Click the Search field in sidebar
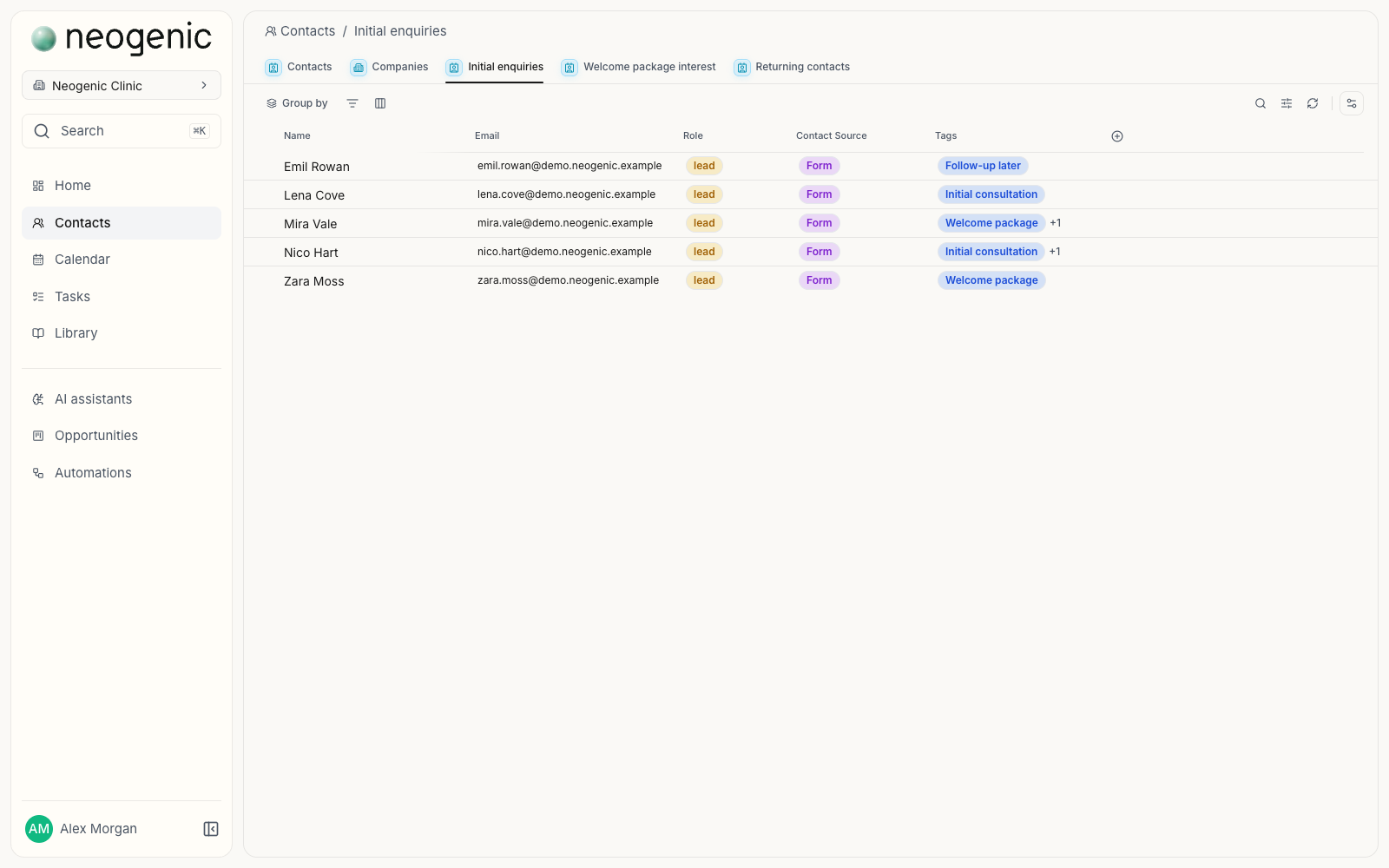This screenshot has width=1389, height=868. [122, 131]
